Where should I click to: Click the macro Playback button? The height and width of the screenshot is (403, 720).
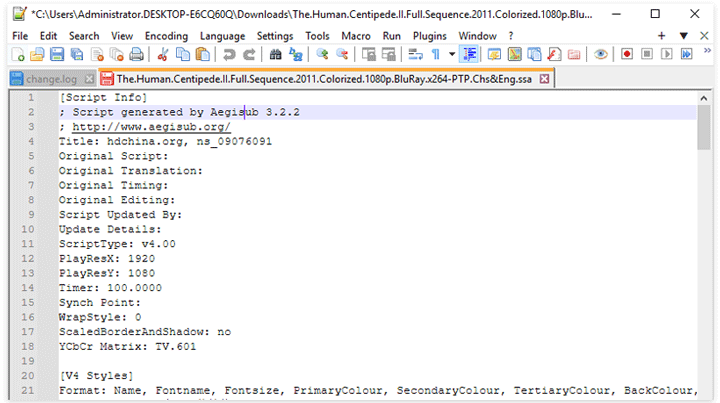pyautogui.click(x=666, y=54)
